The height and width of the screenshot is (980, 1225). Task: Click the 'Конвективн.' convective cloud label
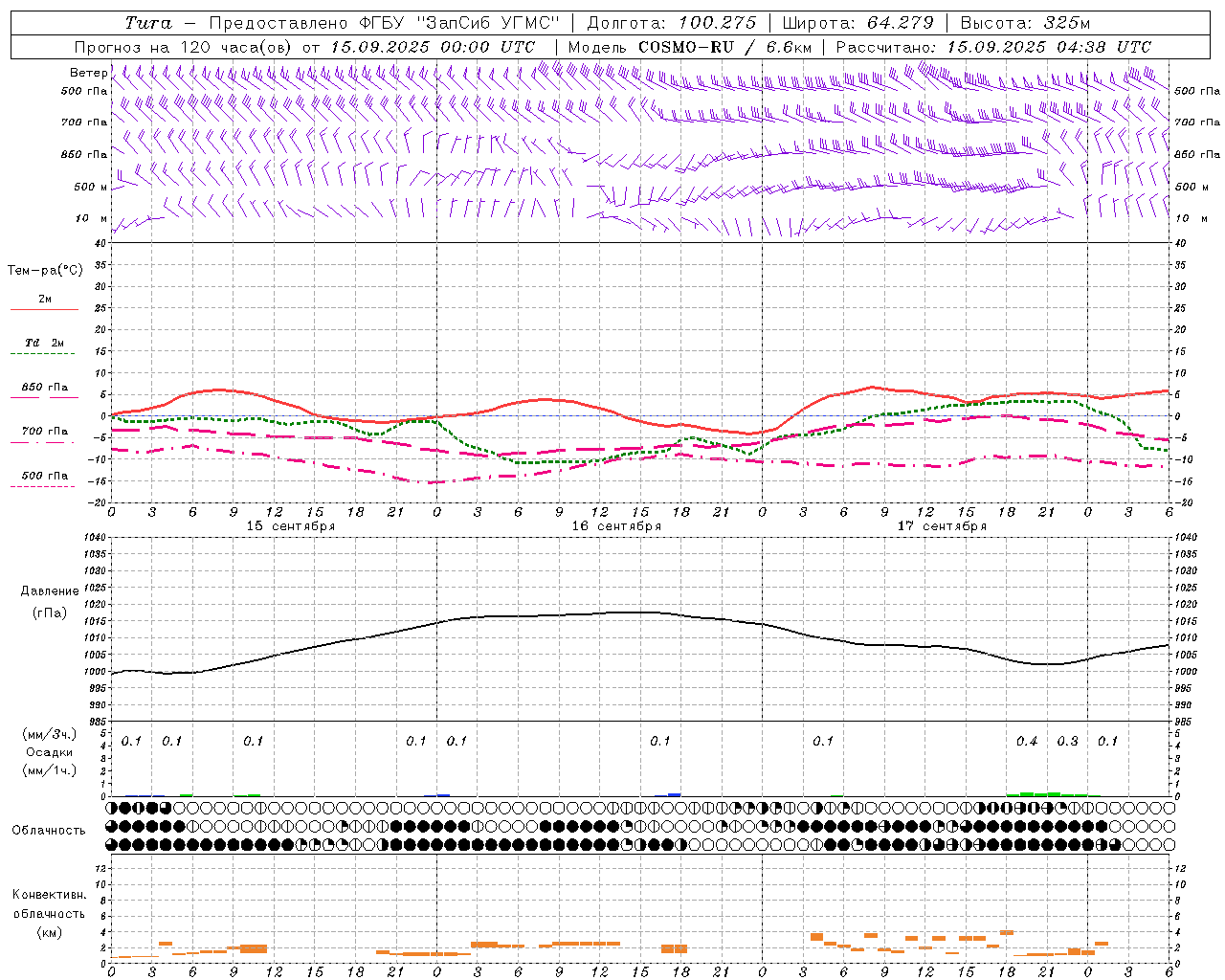tap(49, 895)
